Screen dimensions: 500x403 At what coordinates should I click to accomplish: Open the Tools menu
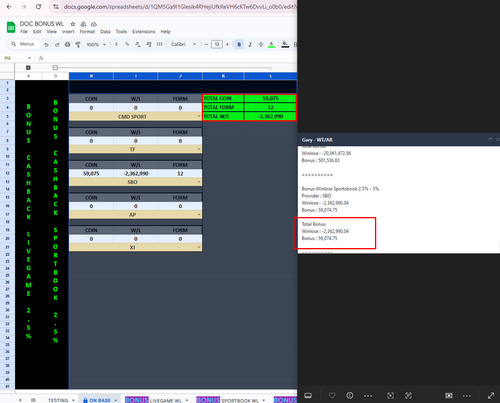[121, 32]
